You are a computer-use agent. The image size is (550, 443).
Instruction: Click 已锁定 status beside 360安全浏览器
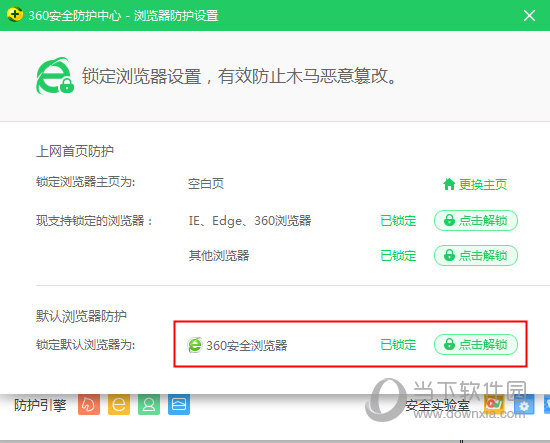398,344
